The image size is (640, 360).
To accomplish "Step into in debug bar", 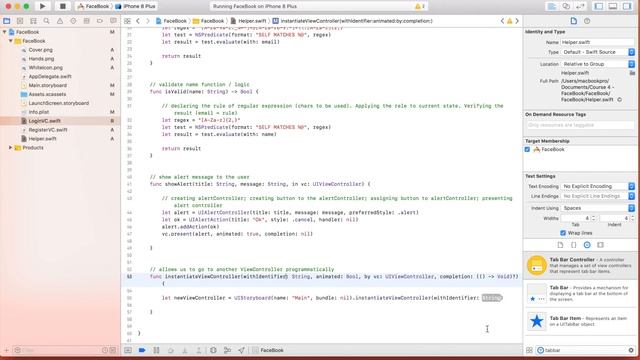I will pos(184,350).
